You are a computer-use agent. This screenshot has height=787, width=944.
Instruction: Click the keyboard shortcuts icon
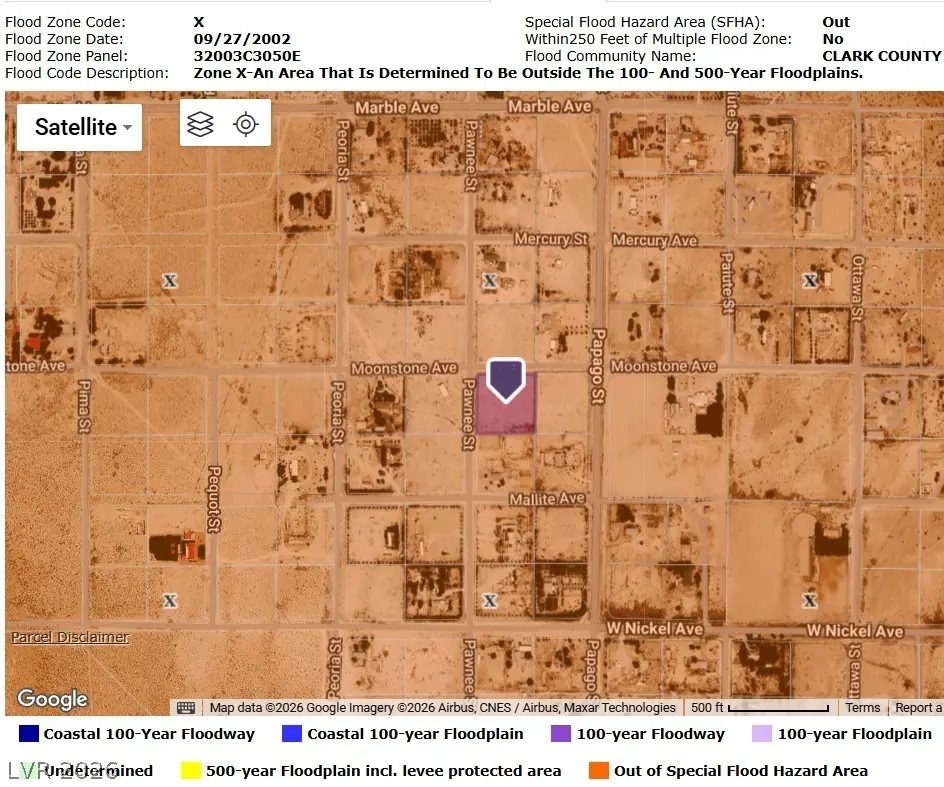click(186, 708)
